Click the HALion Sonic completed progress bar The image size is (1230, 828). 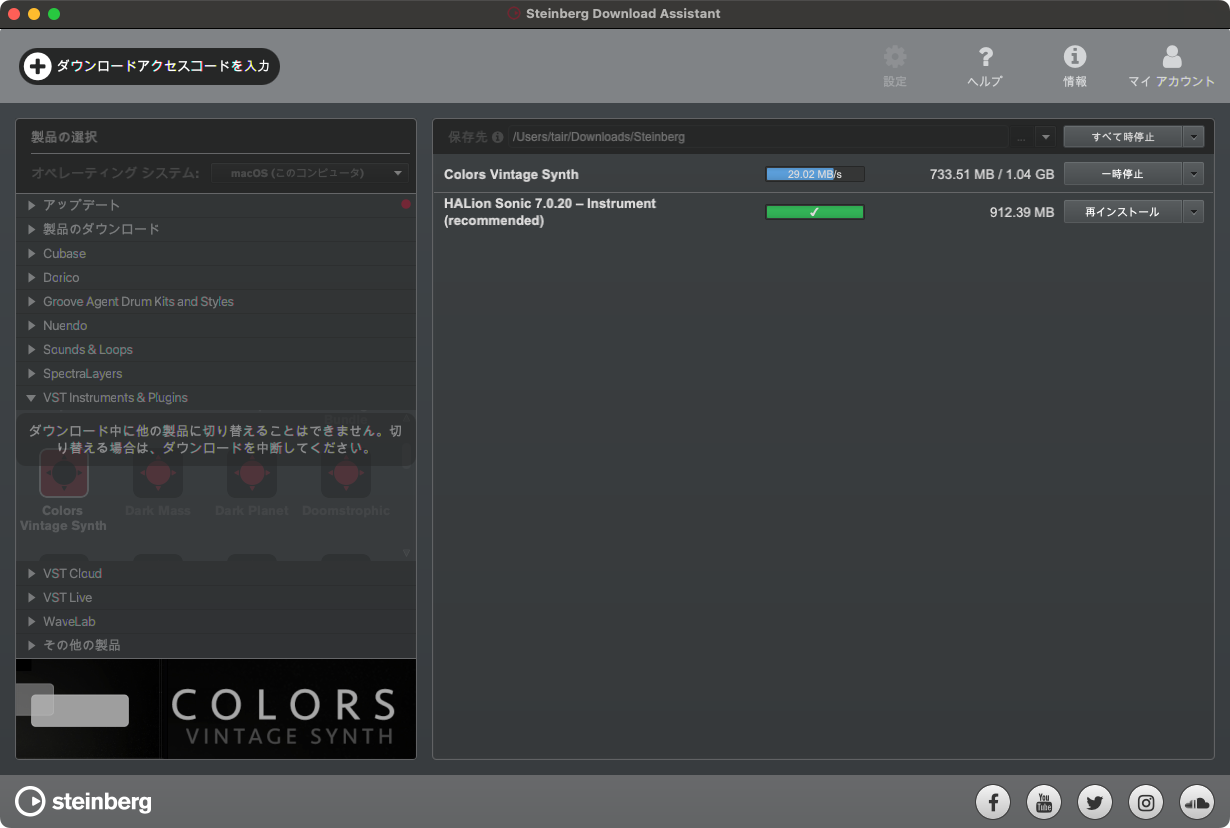[x=815, y=212]
